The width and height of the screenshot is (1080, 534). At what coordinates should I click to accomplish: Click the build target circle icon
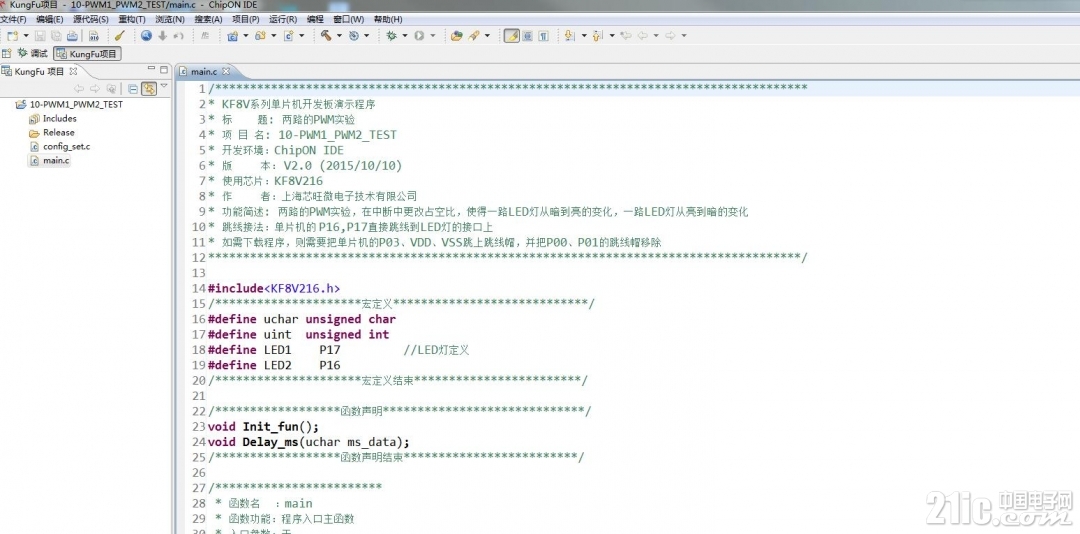353,36
